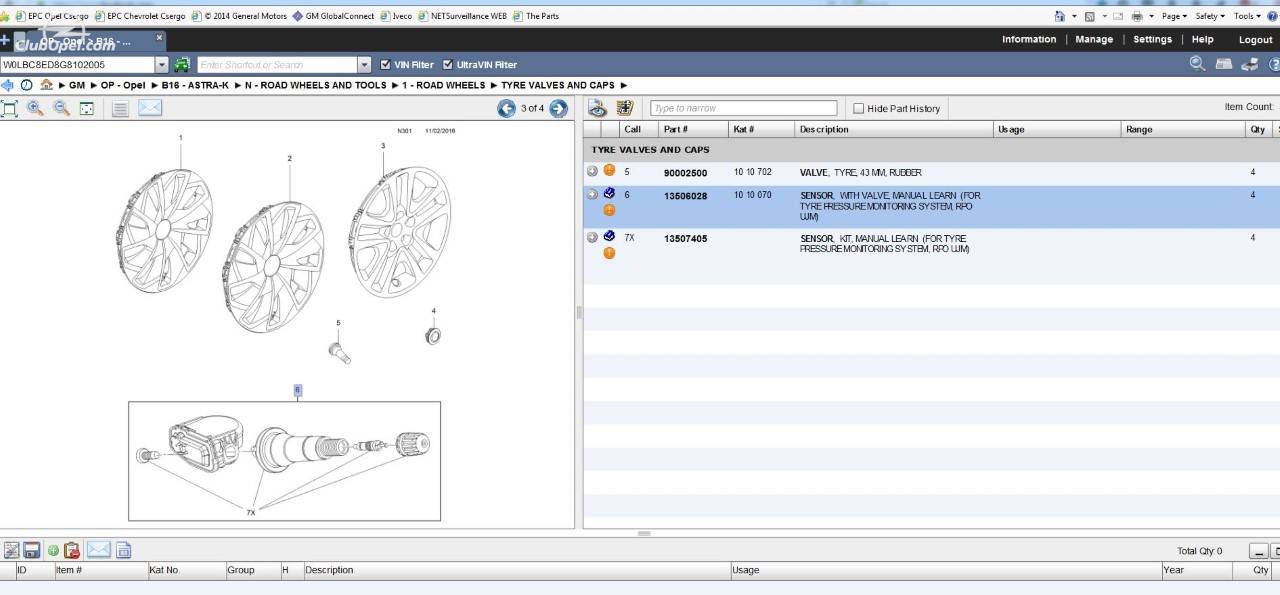The width and height of the screenshot is (1280, 595).
Task: Click the blue back arrow in breadcrumb bar
Action: click(x=7, y=85)
